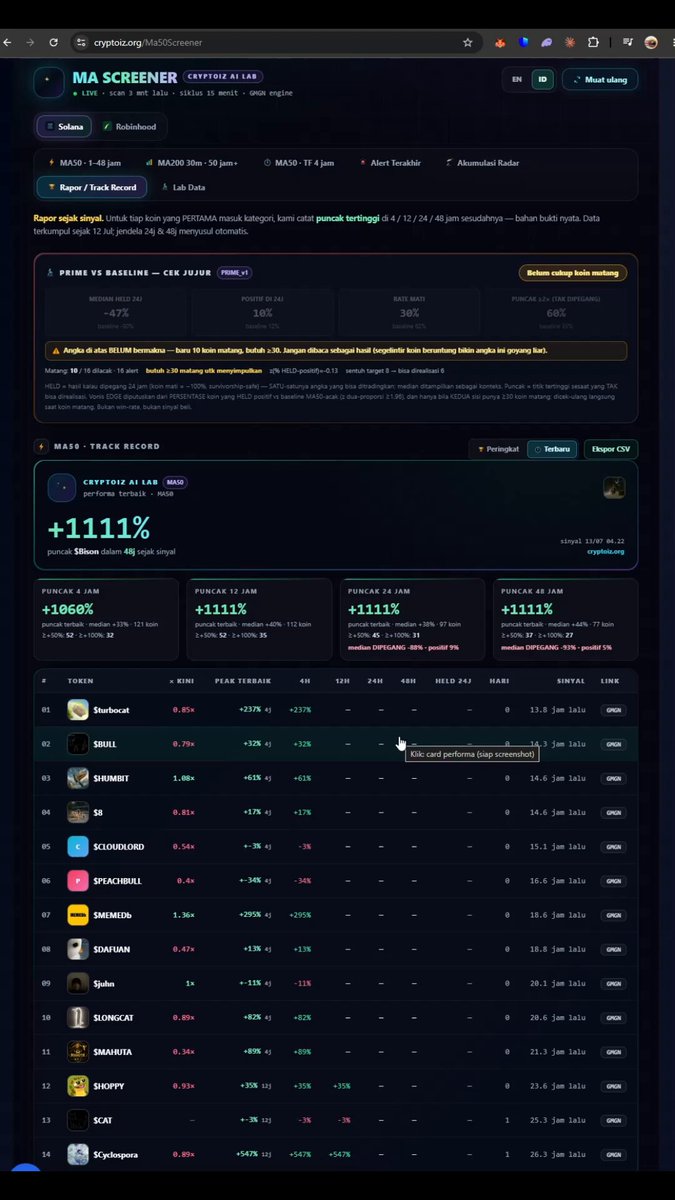The width and height of the screenshot is (675, 1200).
Task: Click the $juhn token icon
Action: [x=78, y=983]
